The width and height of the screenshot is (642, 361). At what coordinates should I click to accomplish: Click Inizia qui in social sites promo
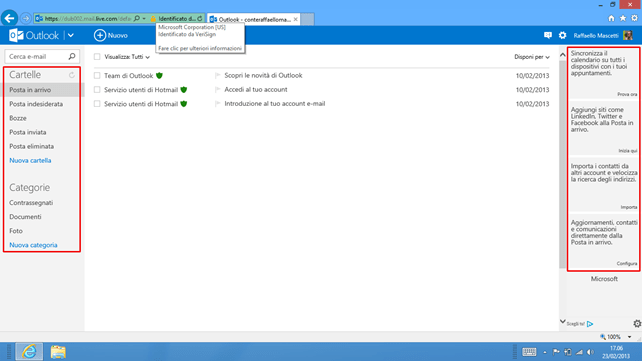coord(628,151)
